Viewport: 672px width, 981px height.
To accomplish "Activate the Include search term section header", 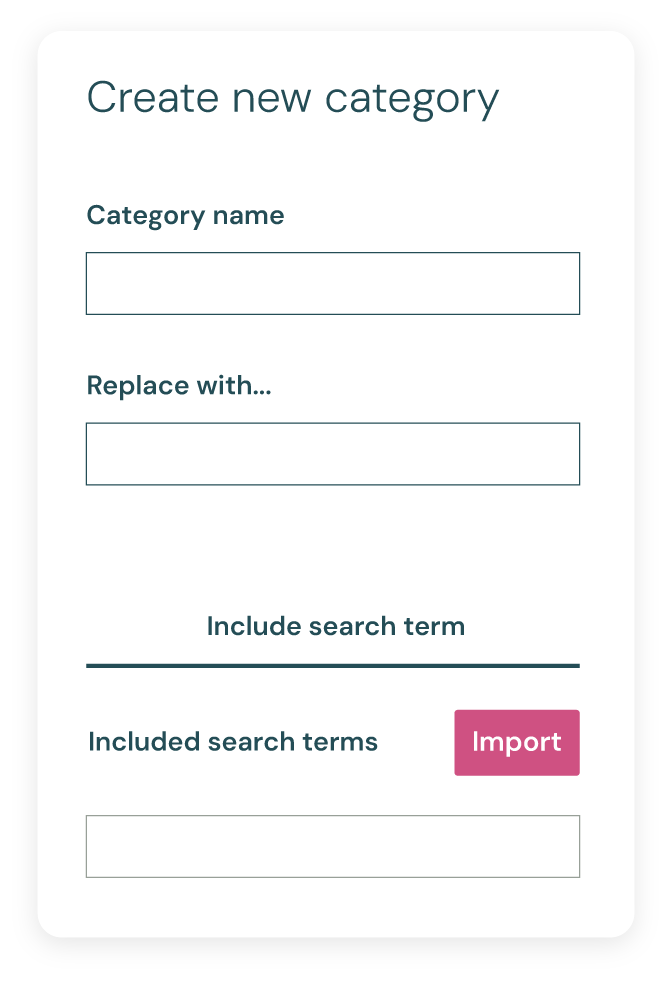I will tap(335, 626).
